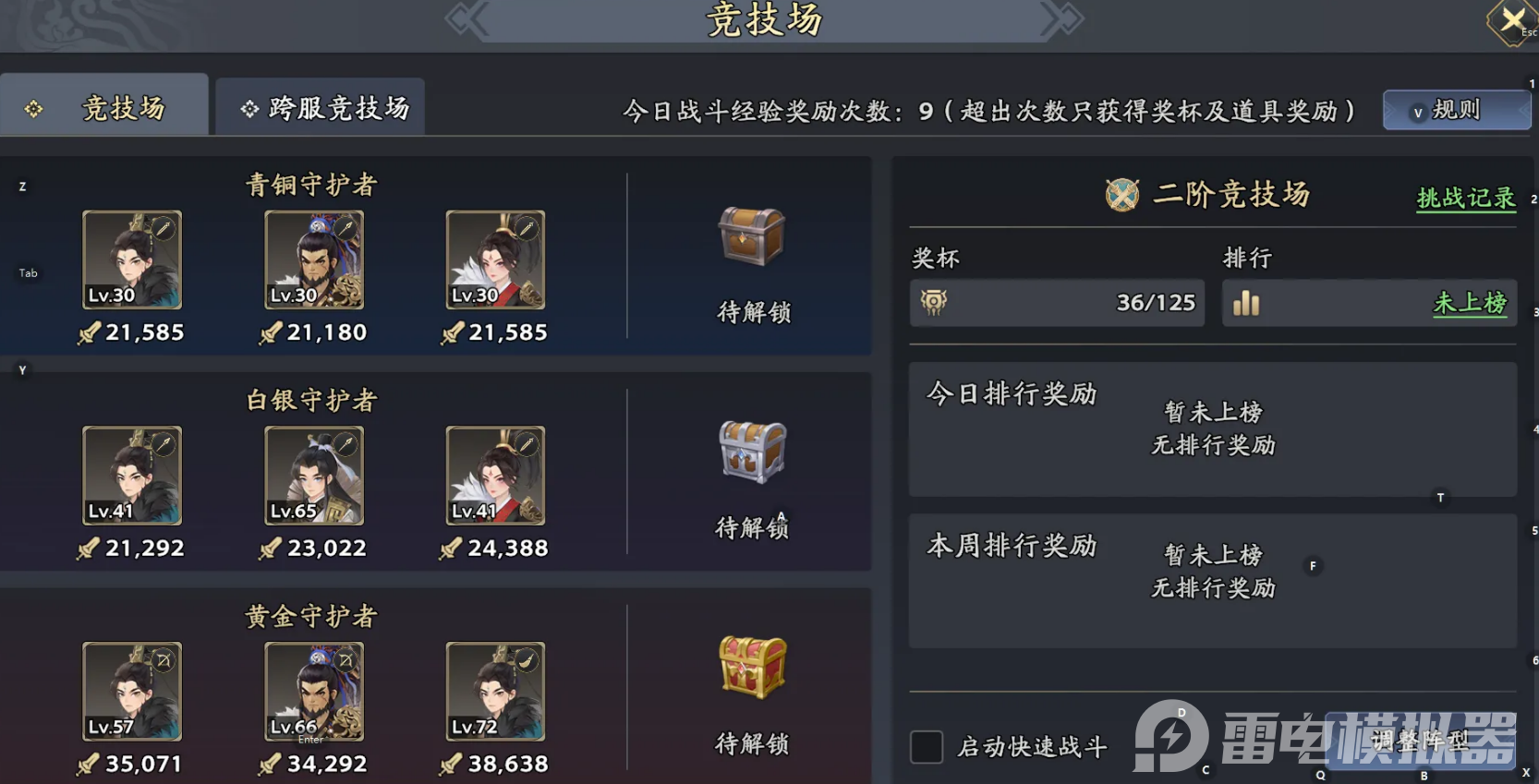The width and height of the screenshot is (1539, 784).
Task: Close the arena window with the X
Action: [x=1512, y=19]
